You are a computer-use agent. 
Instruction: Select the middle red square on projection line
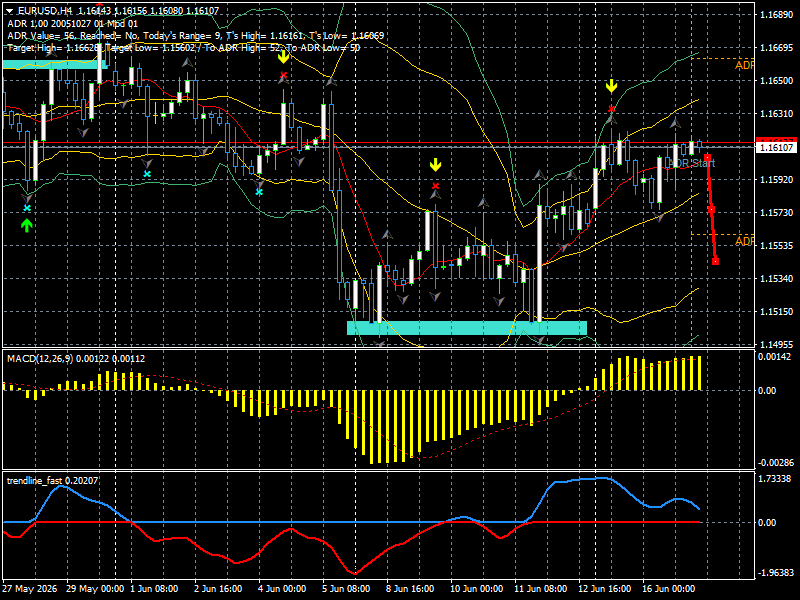pos(711,210)
